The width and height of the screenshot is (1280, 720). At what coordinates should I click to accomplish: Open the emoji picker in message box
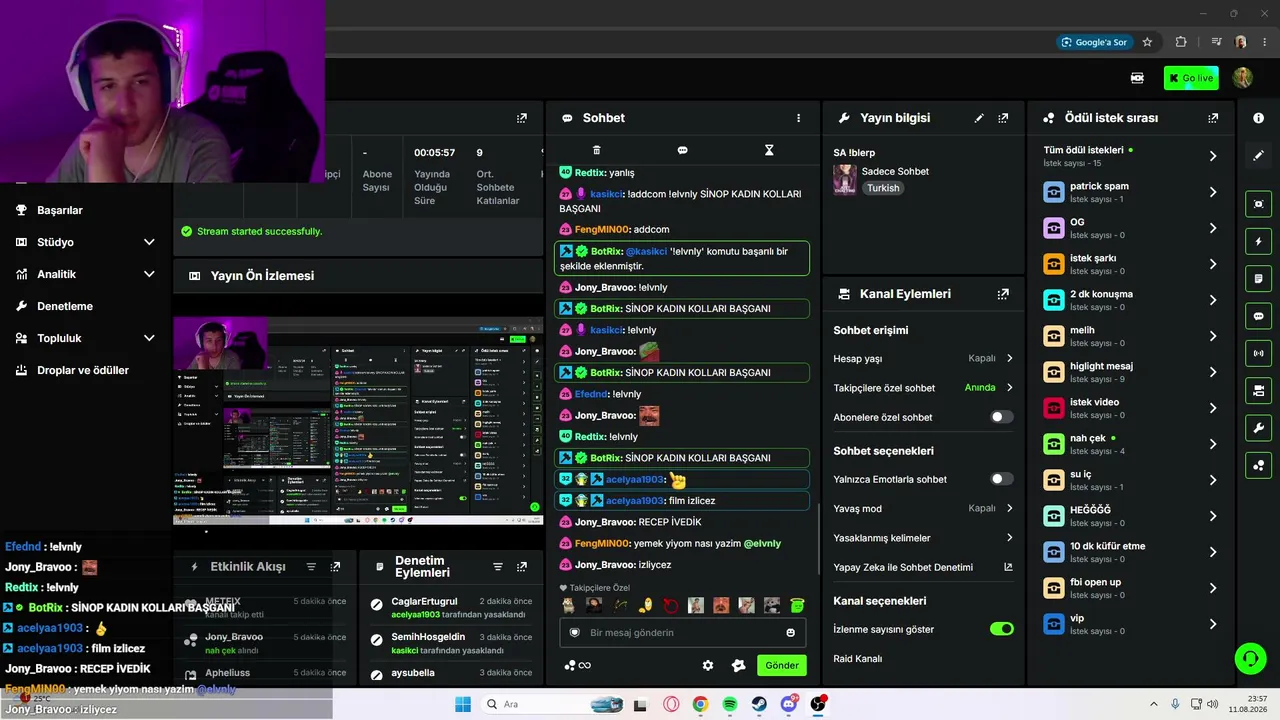(791, 633)
